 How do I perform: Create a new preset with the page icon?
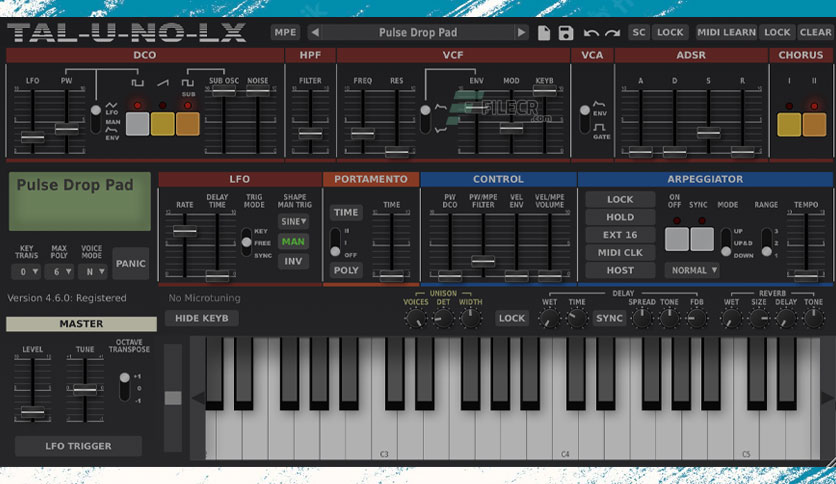click(x=543, y=33)
